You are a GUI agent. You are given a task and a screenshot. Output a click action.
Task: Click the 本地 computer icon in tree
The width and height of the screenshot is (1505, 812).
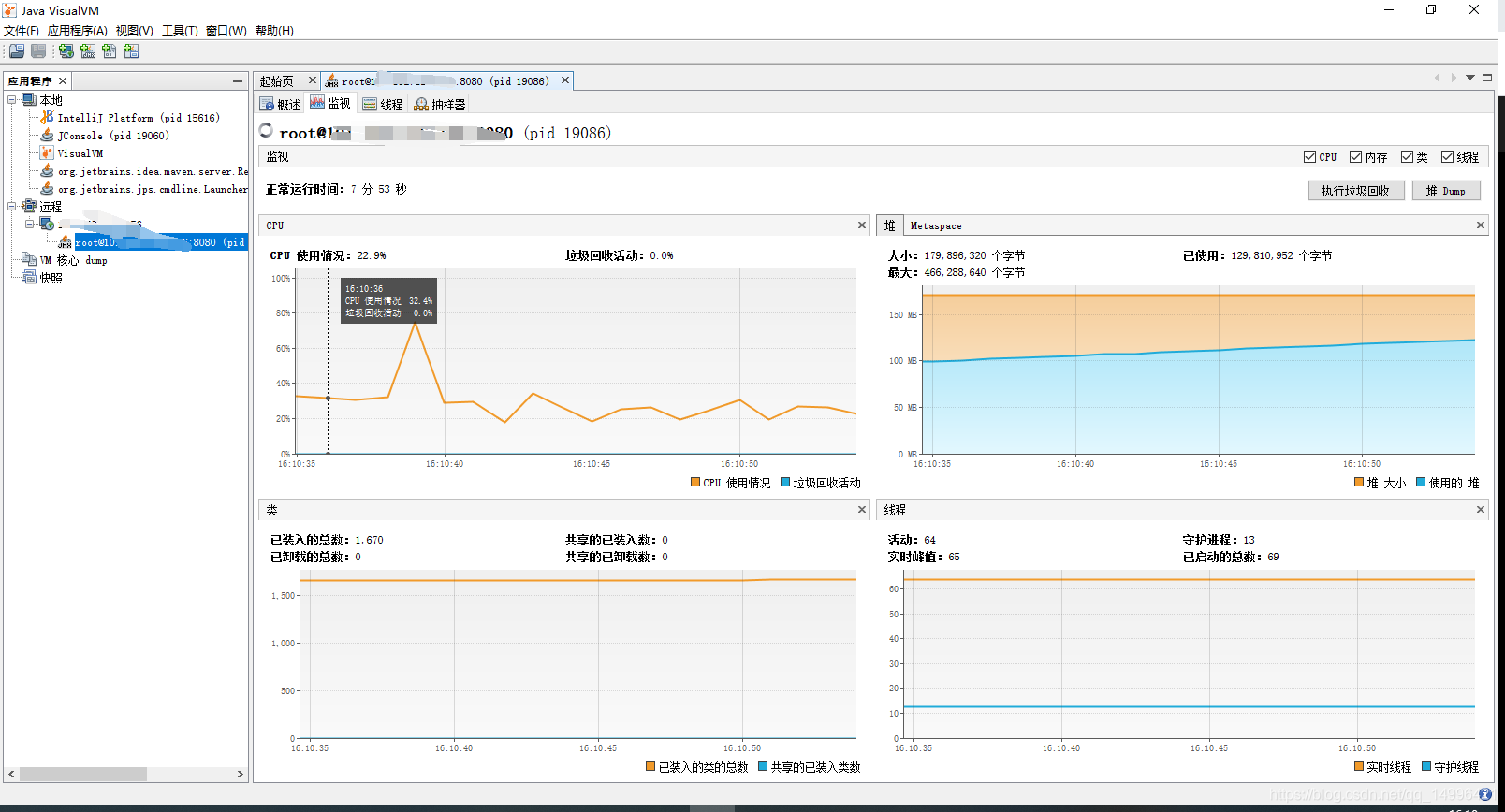point(29,100)
